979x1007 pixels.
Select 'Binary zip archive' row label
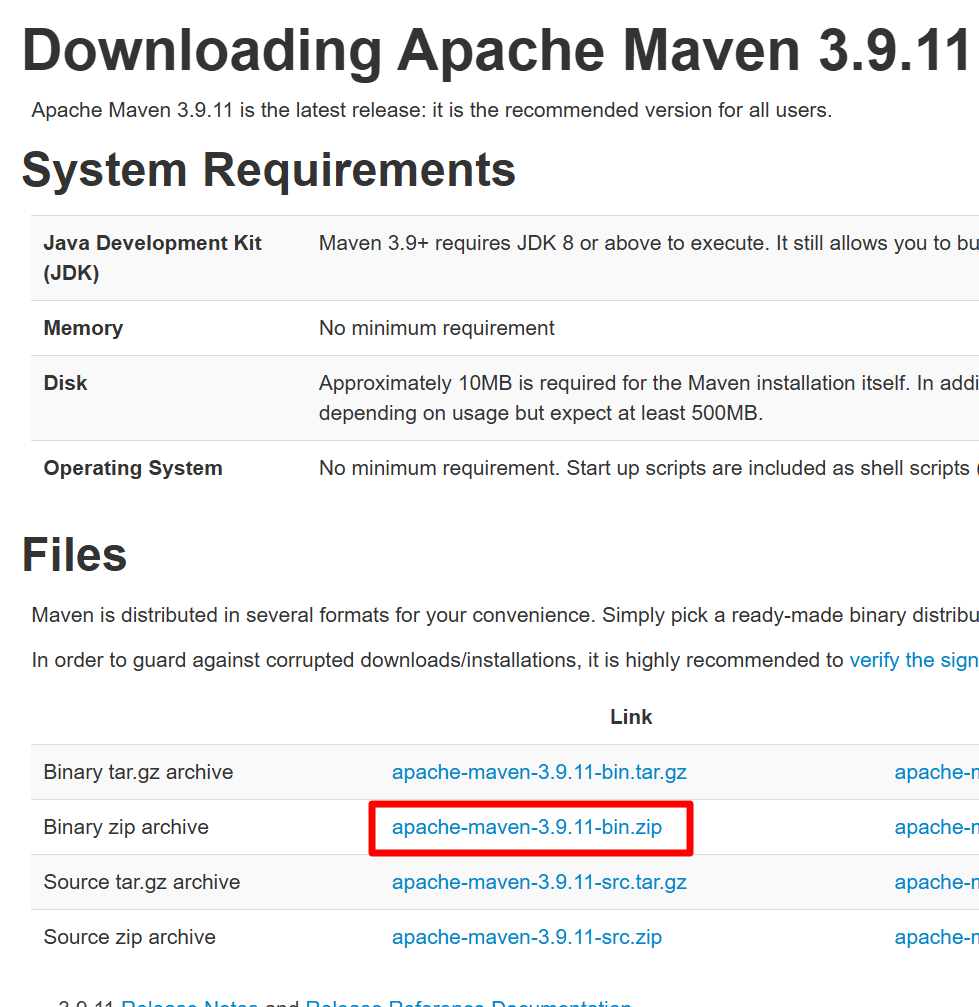(126, 827)
